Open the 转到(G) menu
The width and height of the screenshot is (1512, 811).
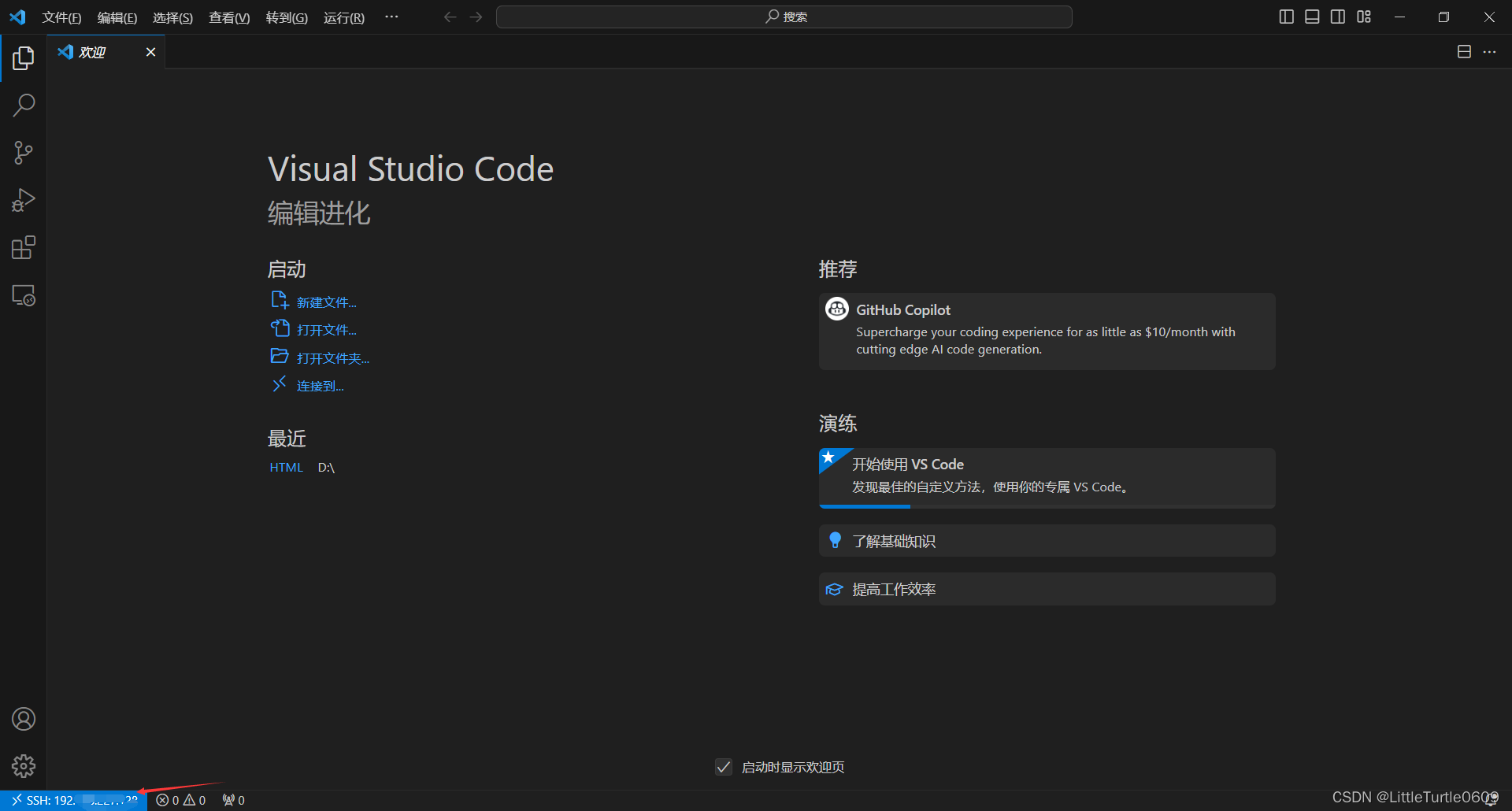[287, 17]
